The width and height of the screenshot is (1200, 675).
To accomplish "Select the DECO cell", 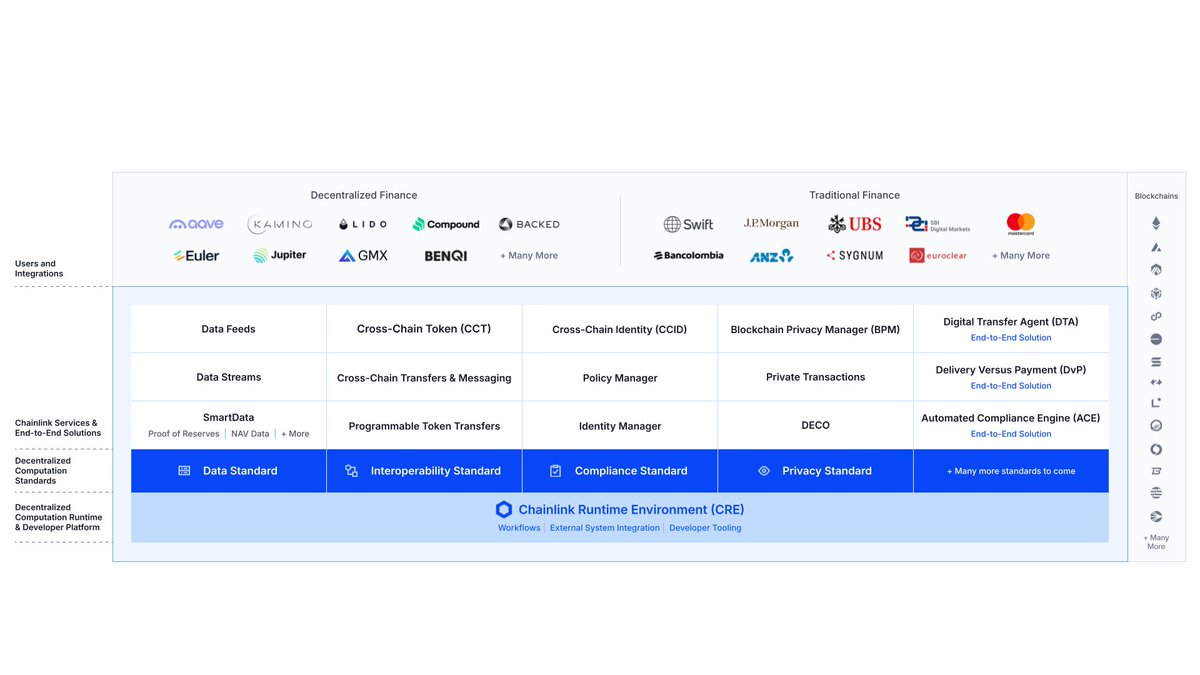I will tap(815, 425).
